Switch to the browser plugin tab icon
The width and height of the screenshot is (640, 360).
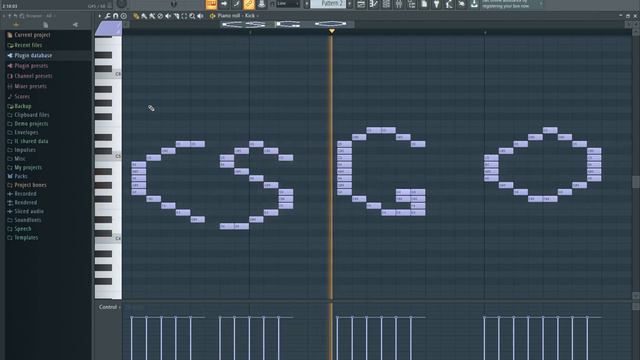[x=76, y=24]
